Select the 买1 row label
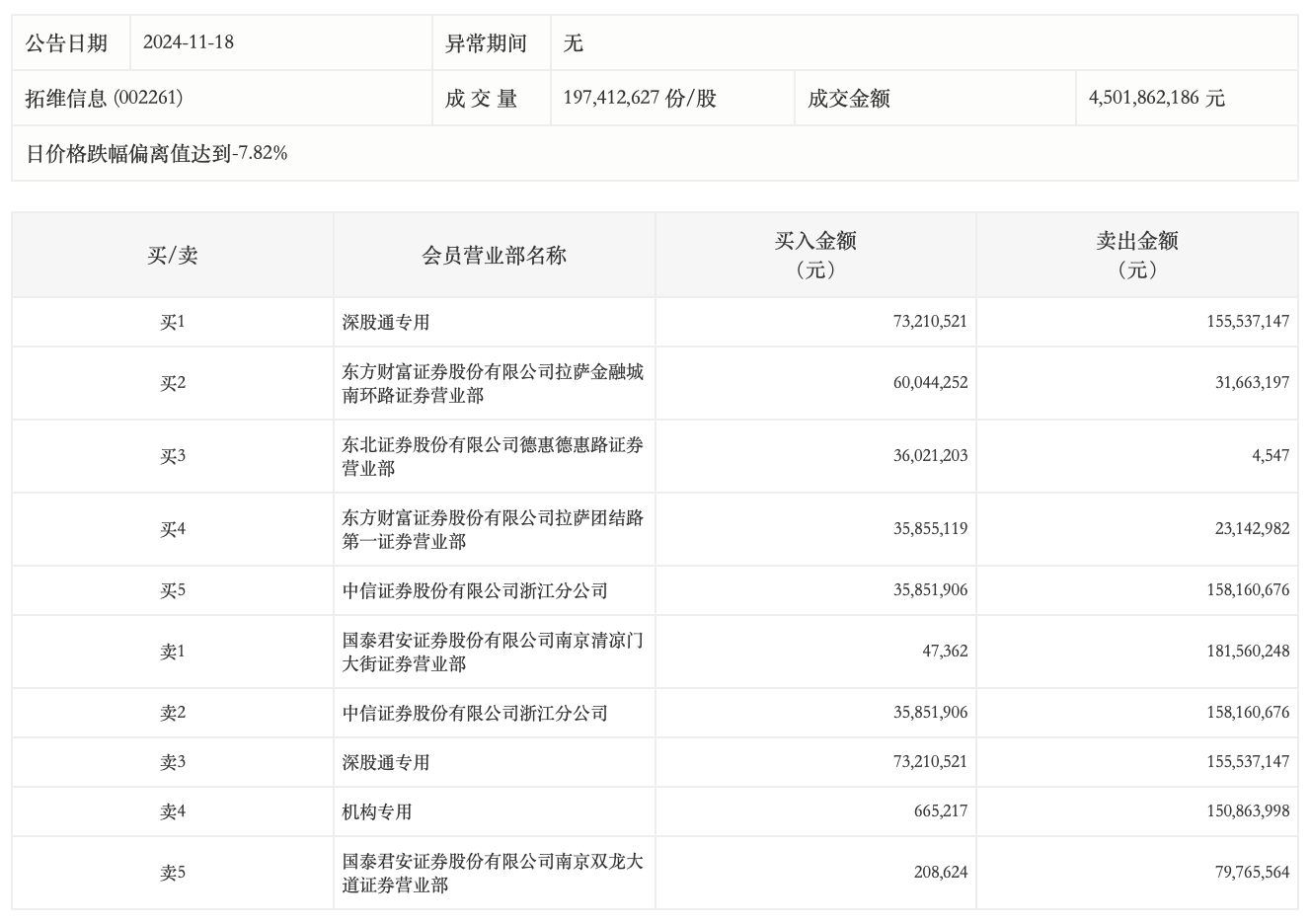1311x924 pixels. tap(173, 322)
